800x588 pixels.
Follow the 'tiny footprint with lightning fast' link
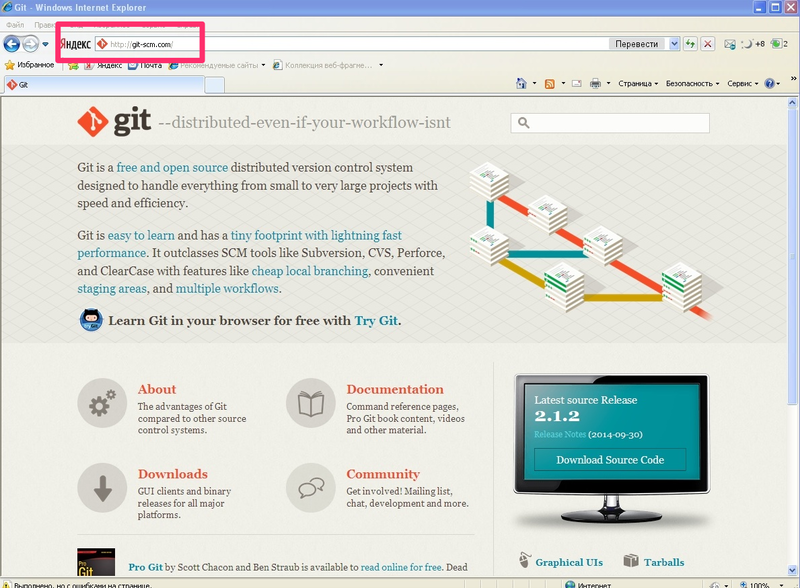(x=316, y=235)
